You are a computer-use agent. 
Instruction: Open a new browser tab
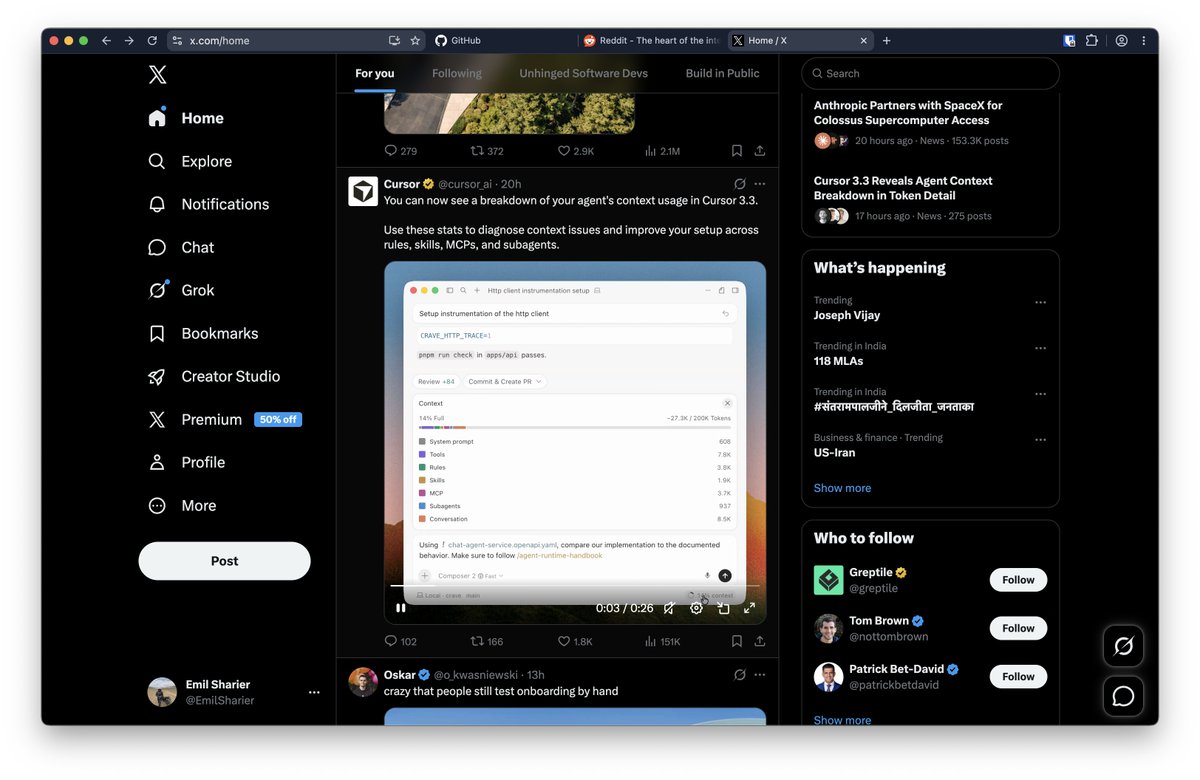(x=886, y=40)
